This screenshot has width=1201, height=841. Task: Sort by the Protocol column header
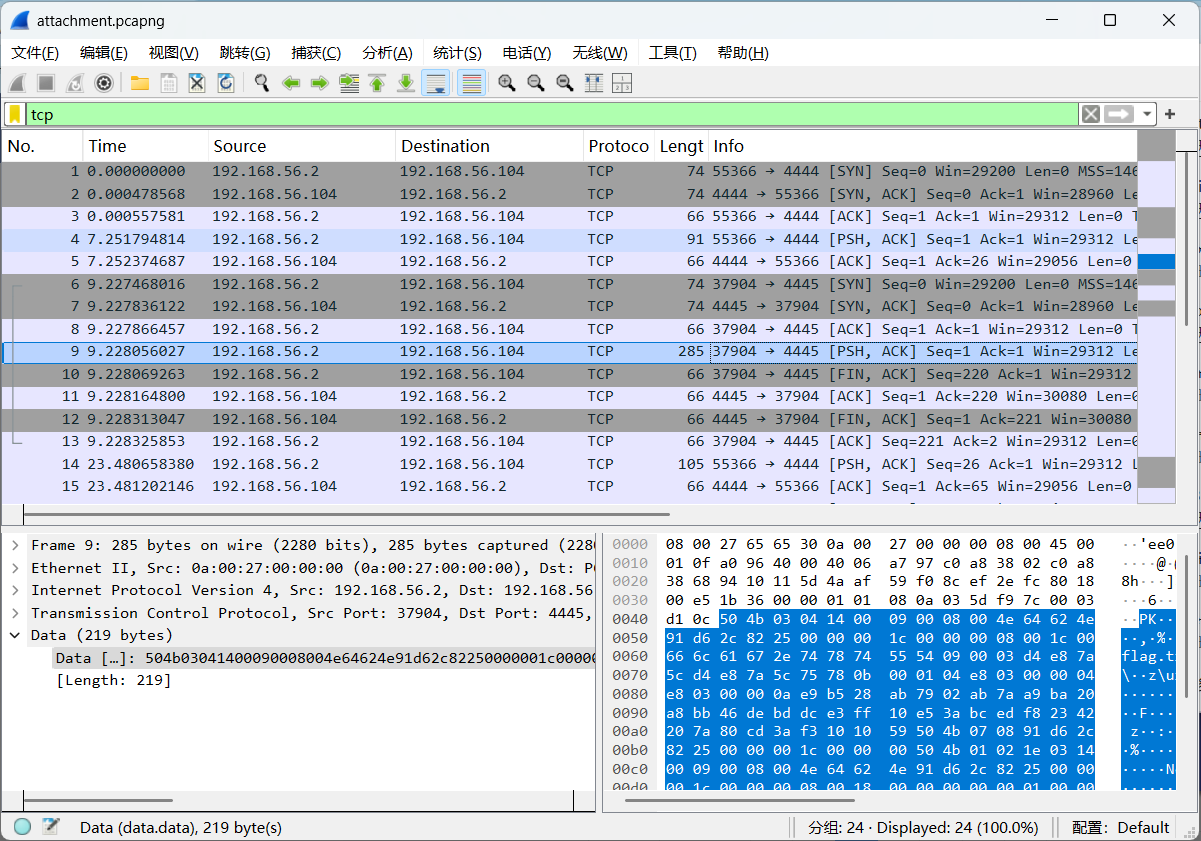pyautogui.click(x=619, y=146)
